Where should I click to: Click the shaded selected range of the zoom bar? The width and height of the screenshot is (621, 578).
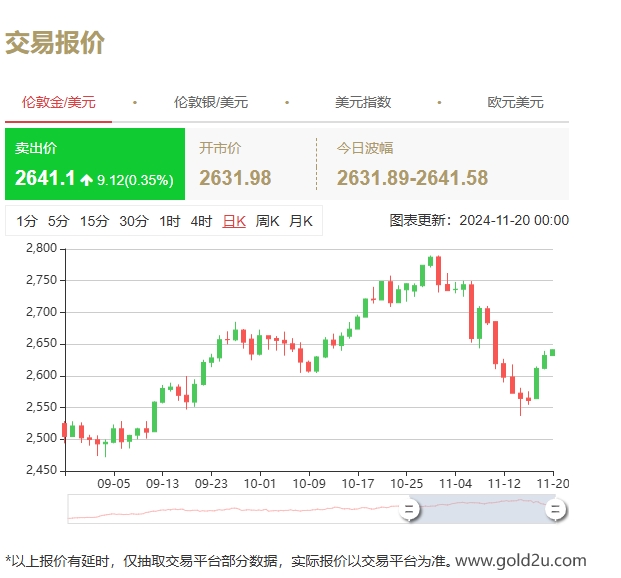click(482, 509)
